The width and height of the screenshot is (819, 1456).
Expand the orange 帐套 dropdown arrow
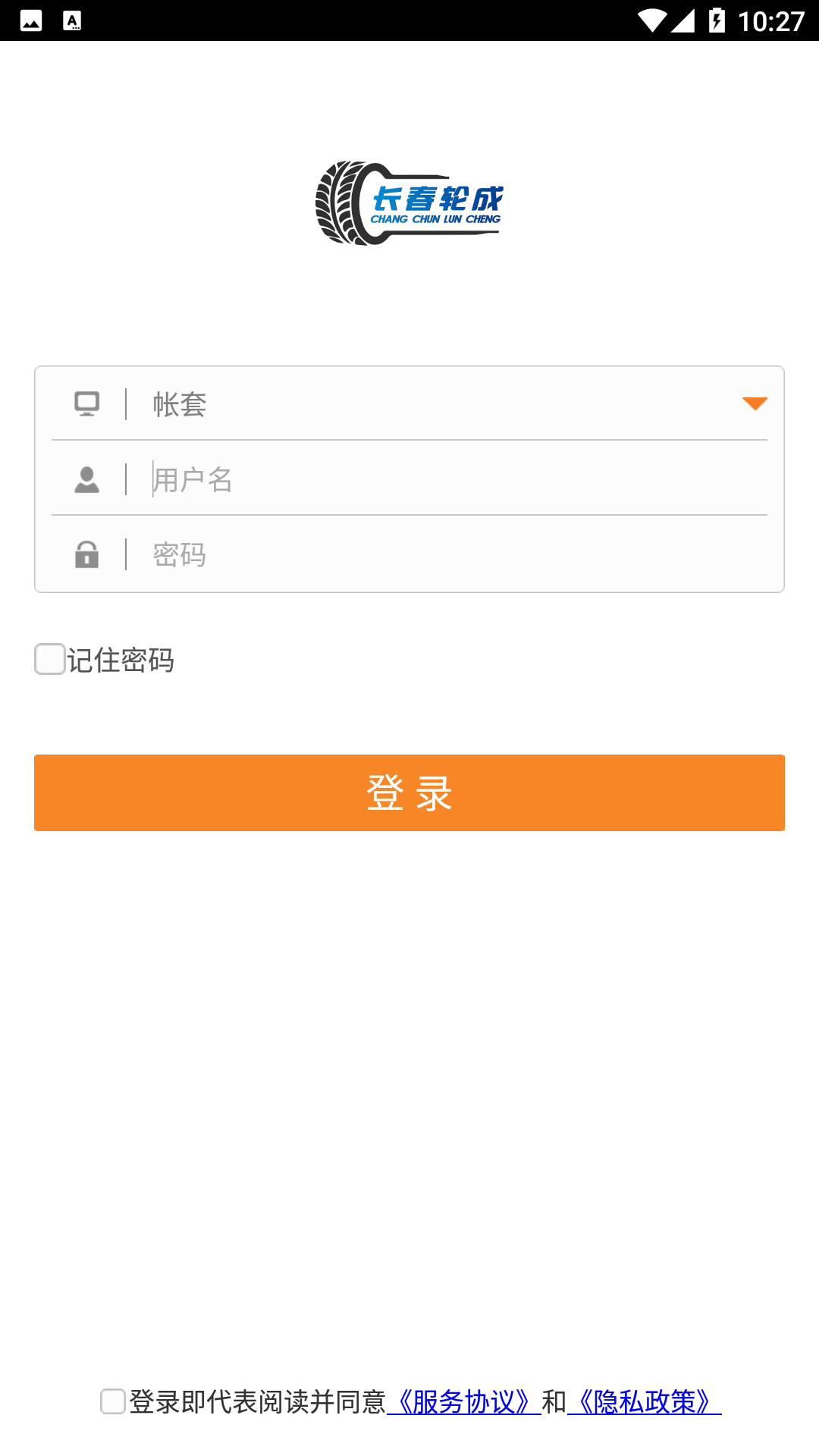[x=755, y=403]
